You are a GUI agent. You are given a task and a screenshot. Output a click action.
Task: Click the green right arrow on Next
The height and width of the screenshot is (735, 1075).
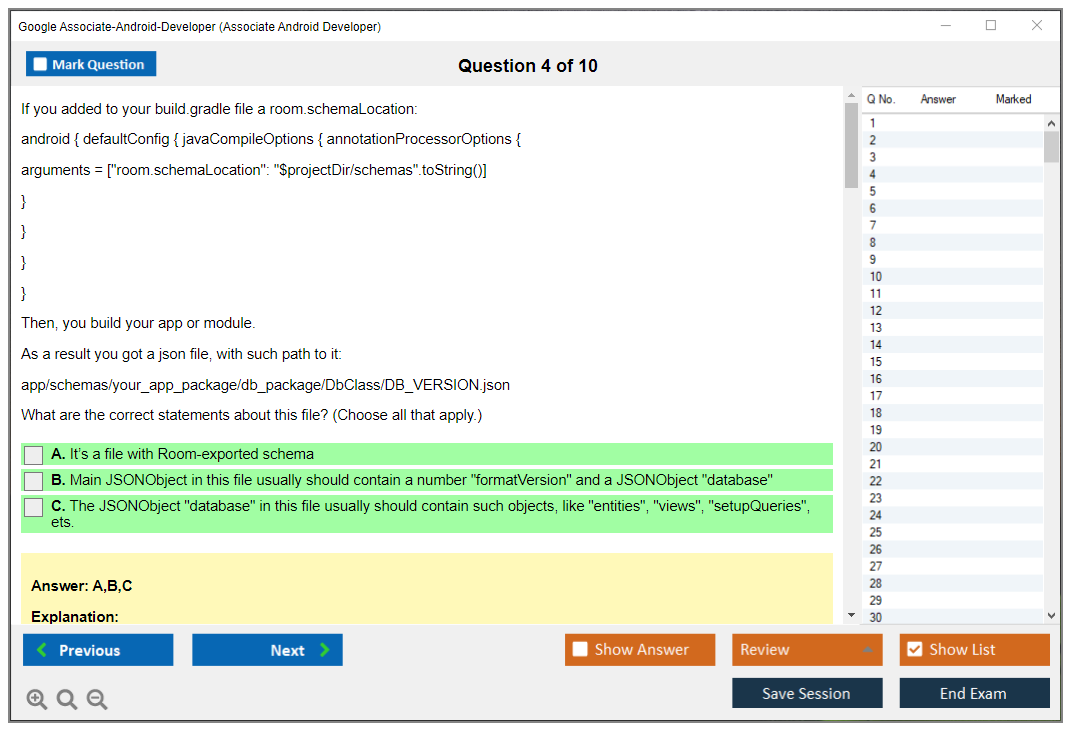tap(325, 650)
